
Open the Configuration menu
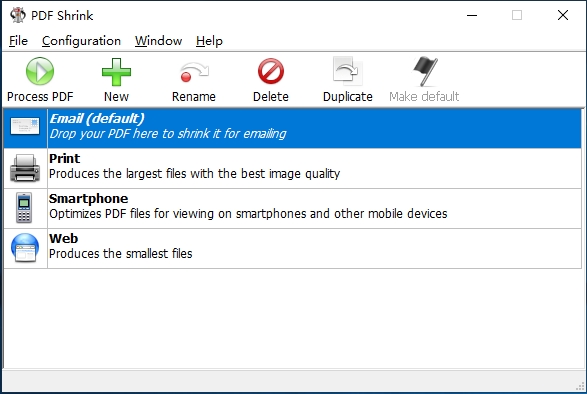(x=81, y=41)
